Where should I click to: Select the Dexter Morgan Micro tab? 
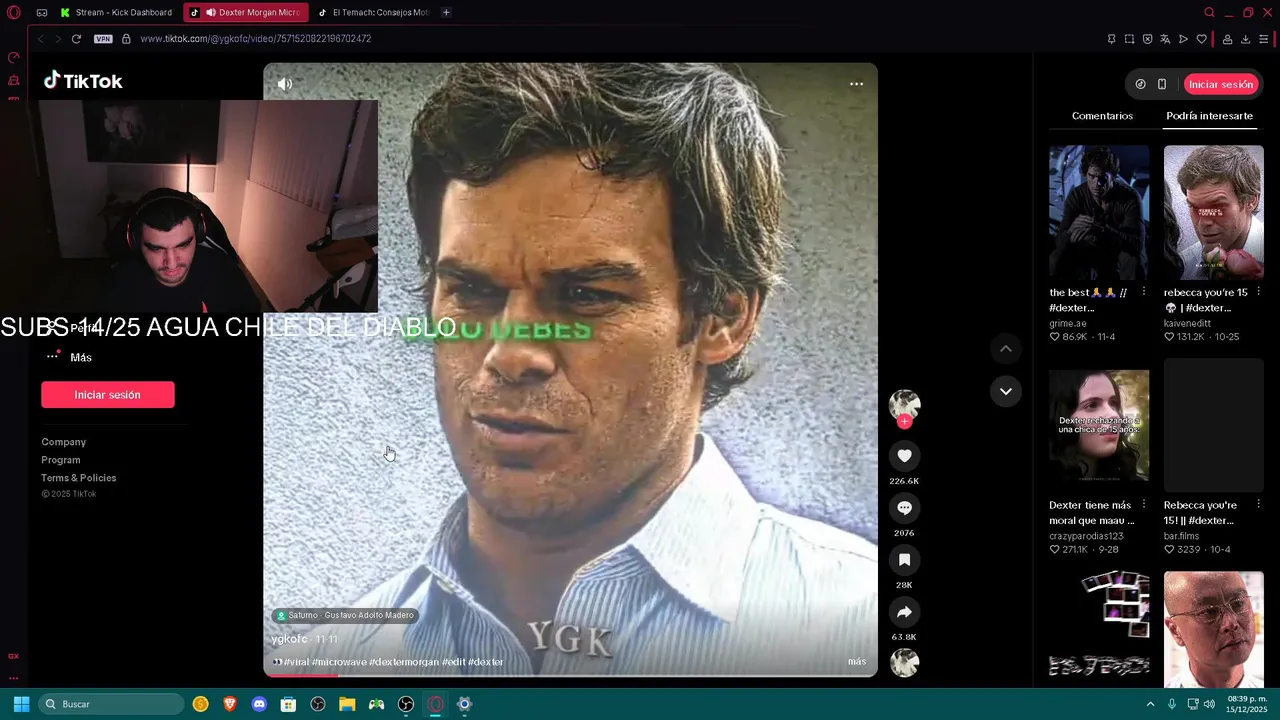click(246, 12)
